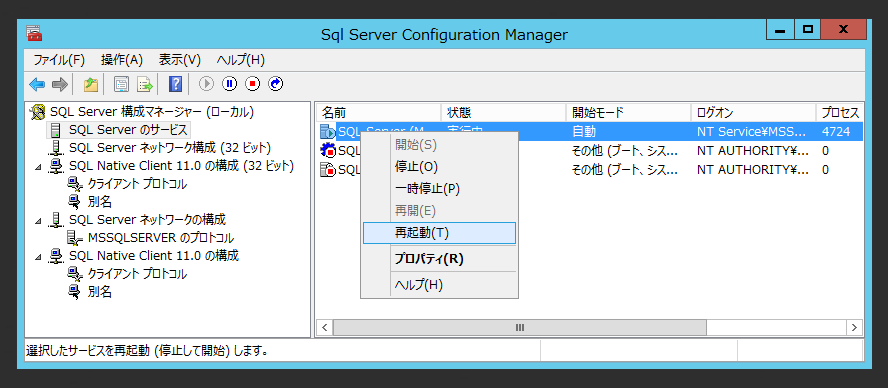The image size is (888, 388).
Task: Click the Up one level folder icon
Action: [x=91, y=84]
